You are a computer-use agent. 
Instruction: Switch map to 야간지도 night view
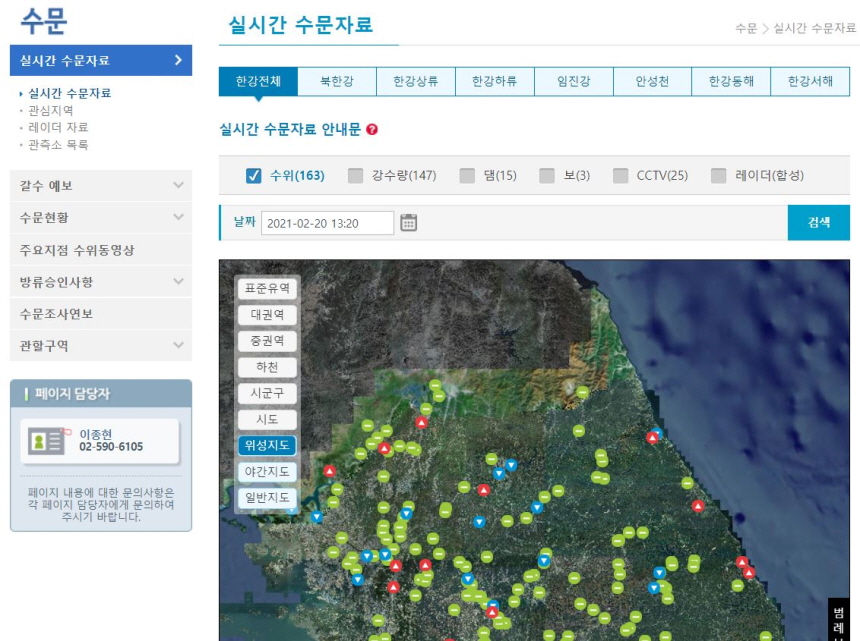(266, 472)
